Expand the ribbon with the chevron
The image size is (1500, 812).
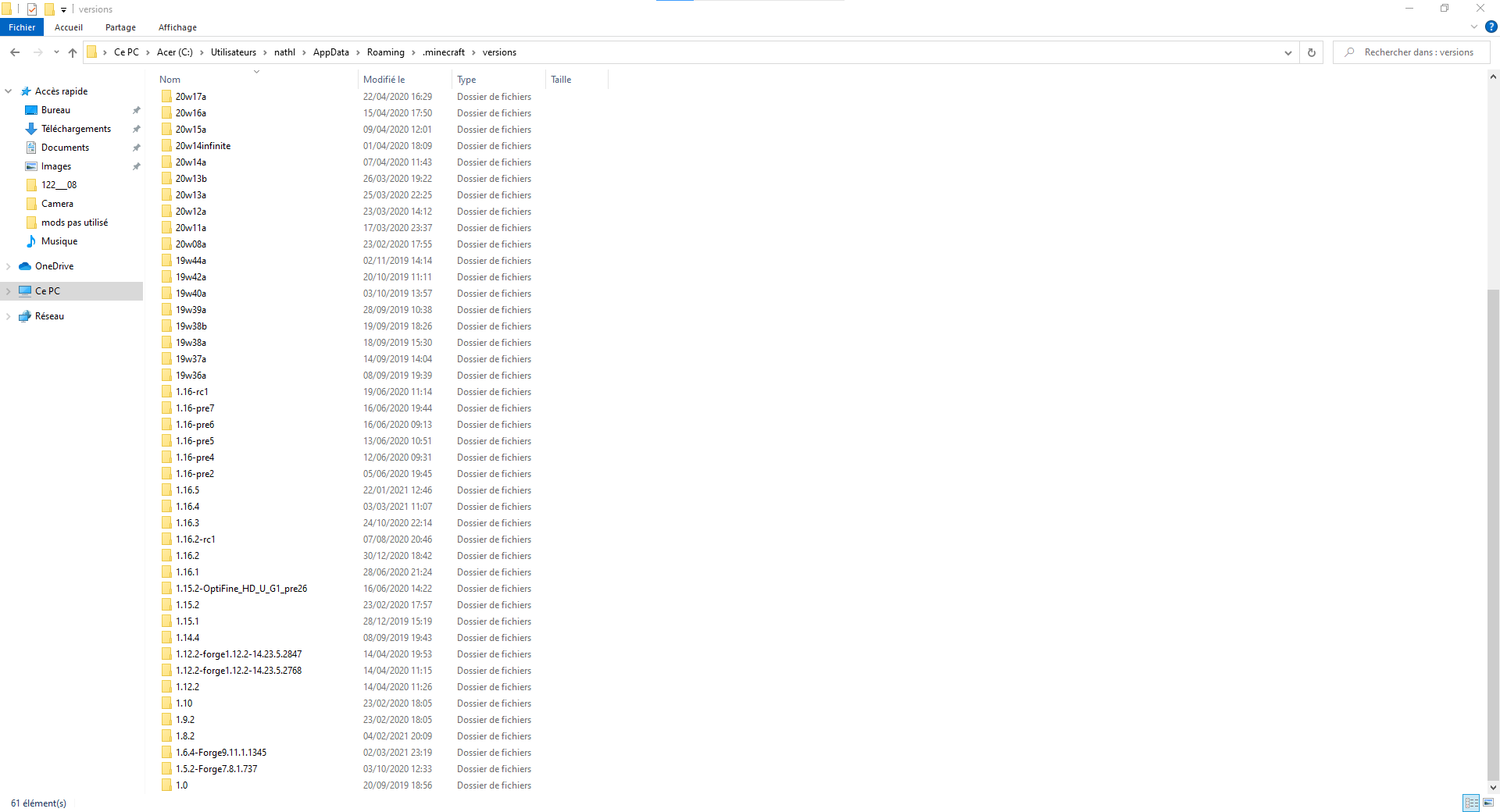(x=1474, y=27)
